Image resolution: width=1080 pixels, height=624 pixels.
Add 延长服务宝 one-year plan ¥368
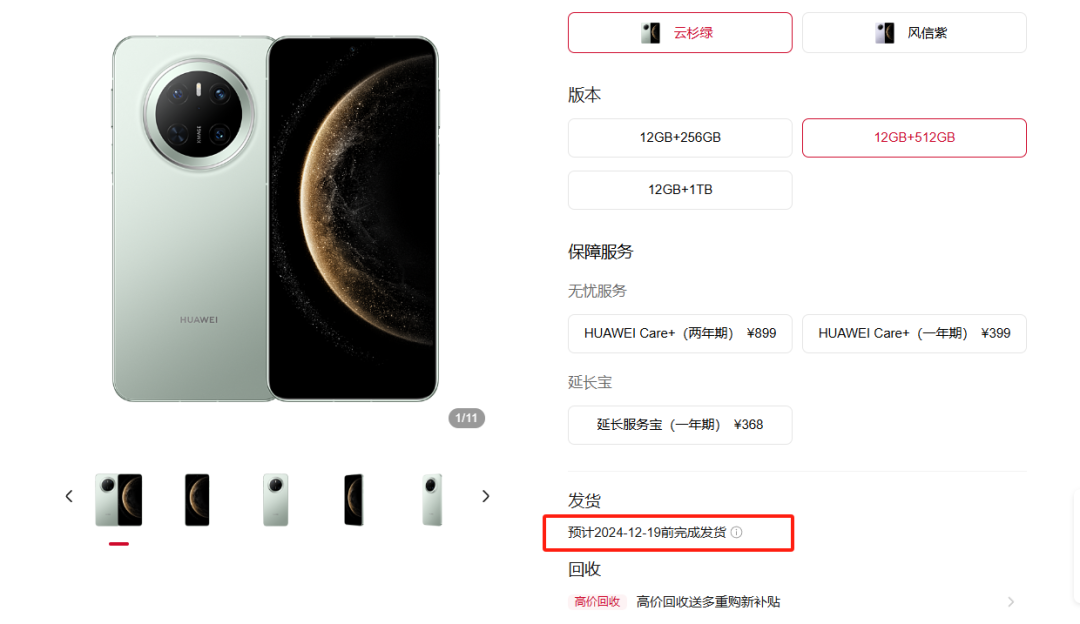click(680, 425)
